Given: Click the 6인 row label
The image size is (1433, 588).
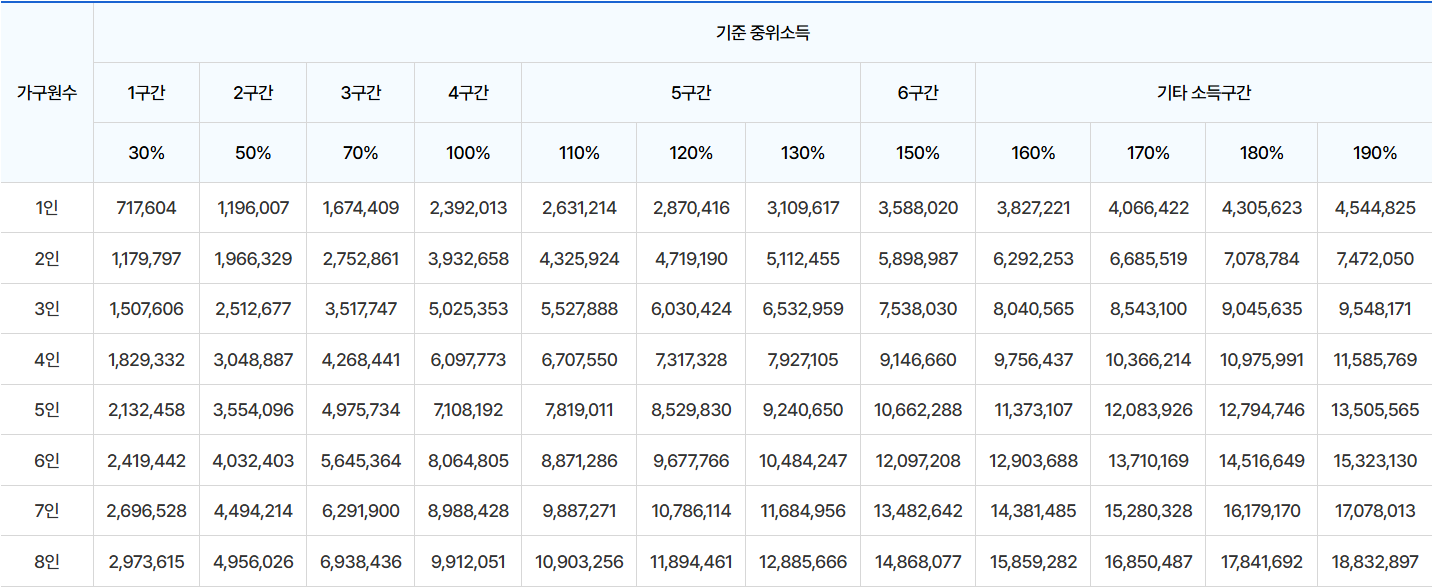Looking at the screenshot, I should (x=47, y=461).
